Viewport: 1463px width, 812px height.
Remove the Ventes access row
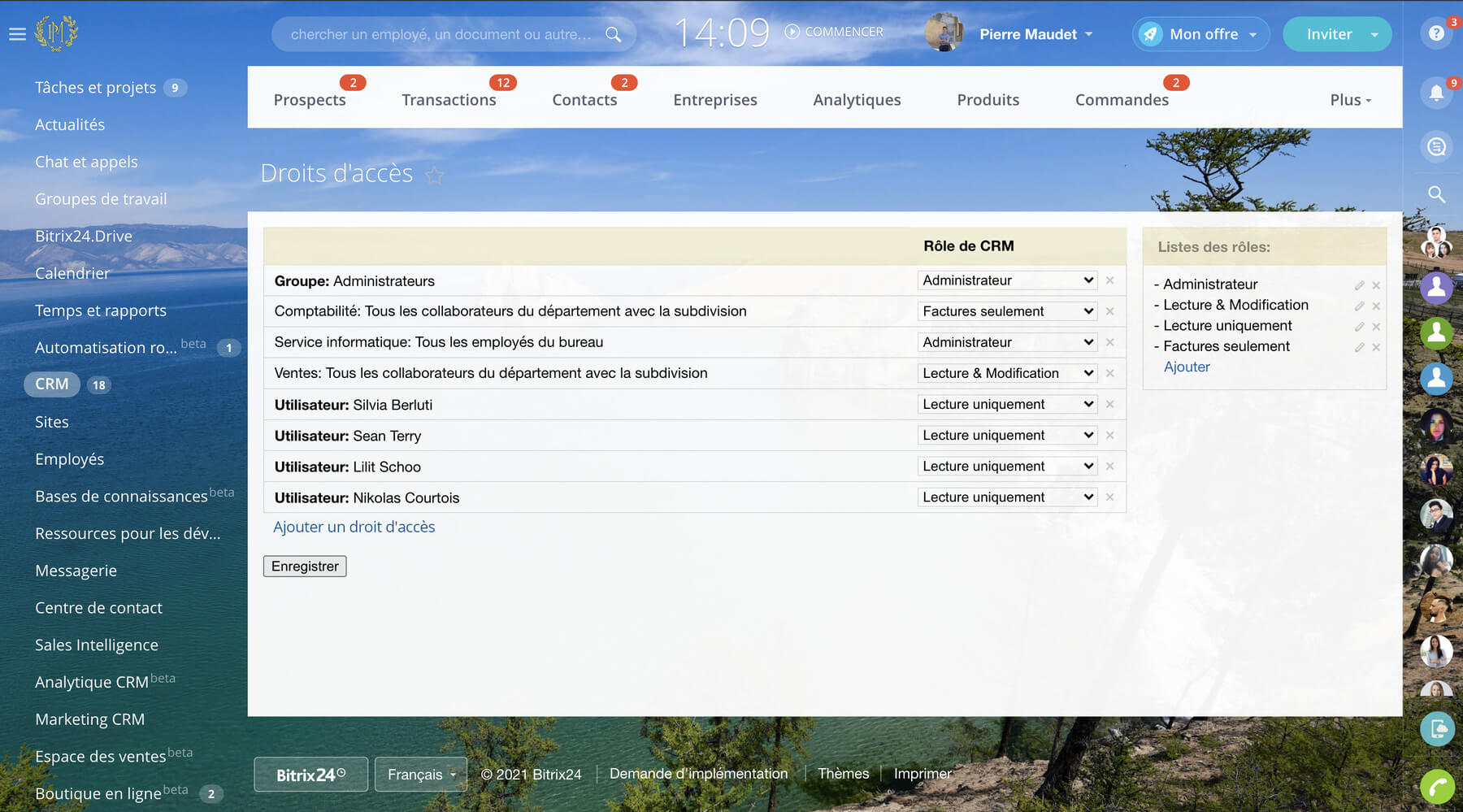[1109, 373]
